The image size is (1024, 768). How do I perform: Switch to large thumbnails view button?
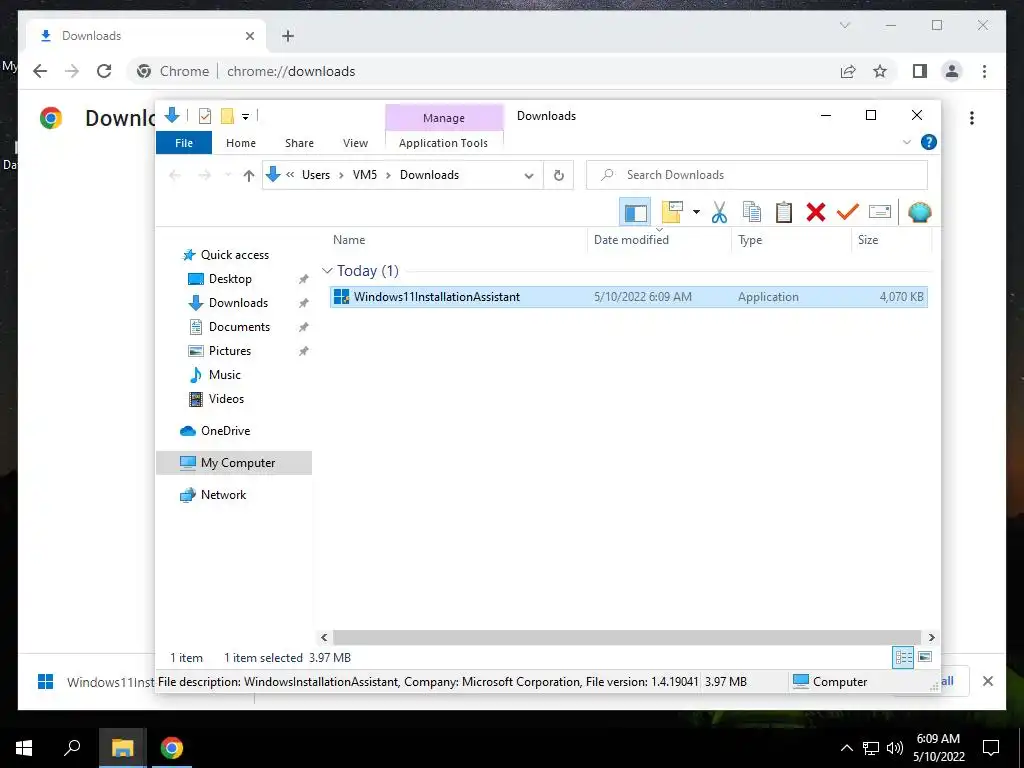pyautogui.click(x=925, y=657)
